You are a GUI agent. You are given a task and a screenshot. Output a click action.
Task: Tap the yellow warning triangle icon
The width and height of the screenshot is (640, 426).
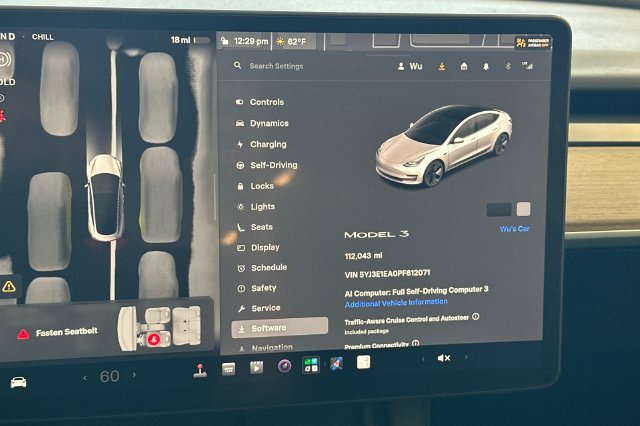tap(9, 286)
